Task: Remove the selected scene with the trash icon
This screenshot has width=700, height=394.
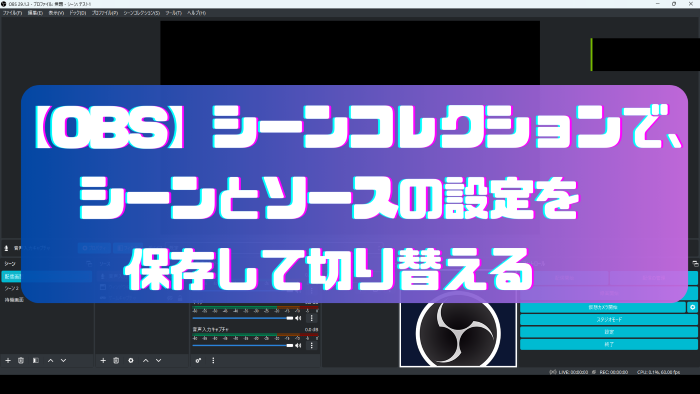Action: (21, 360)
